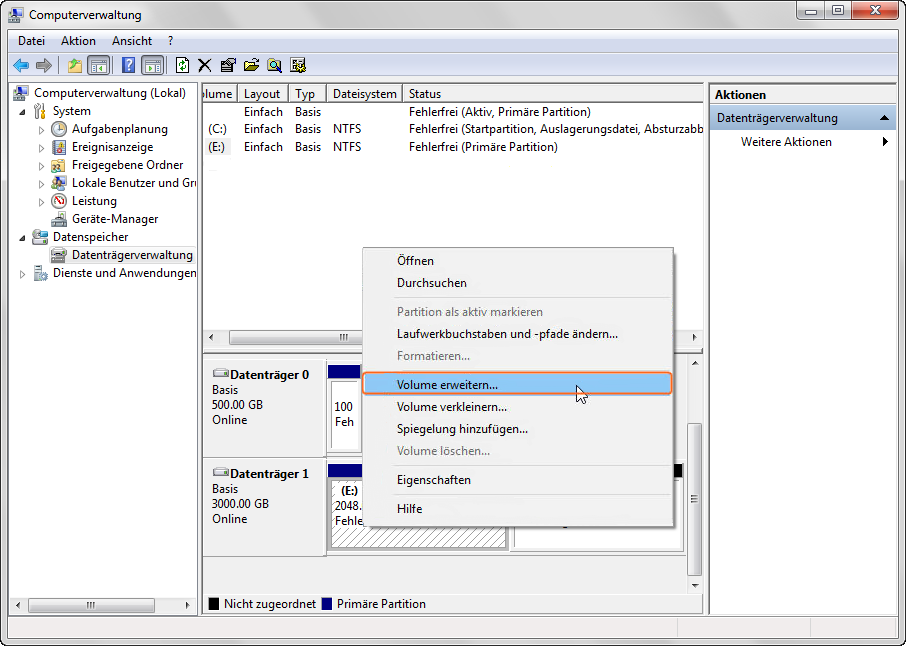Select Eigenschaften in the context menu
Image resolution: width=906 pixels, height=646 pixels.
[433, 480]
